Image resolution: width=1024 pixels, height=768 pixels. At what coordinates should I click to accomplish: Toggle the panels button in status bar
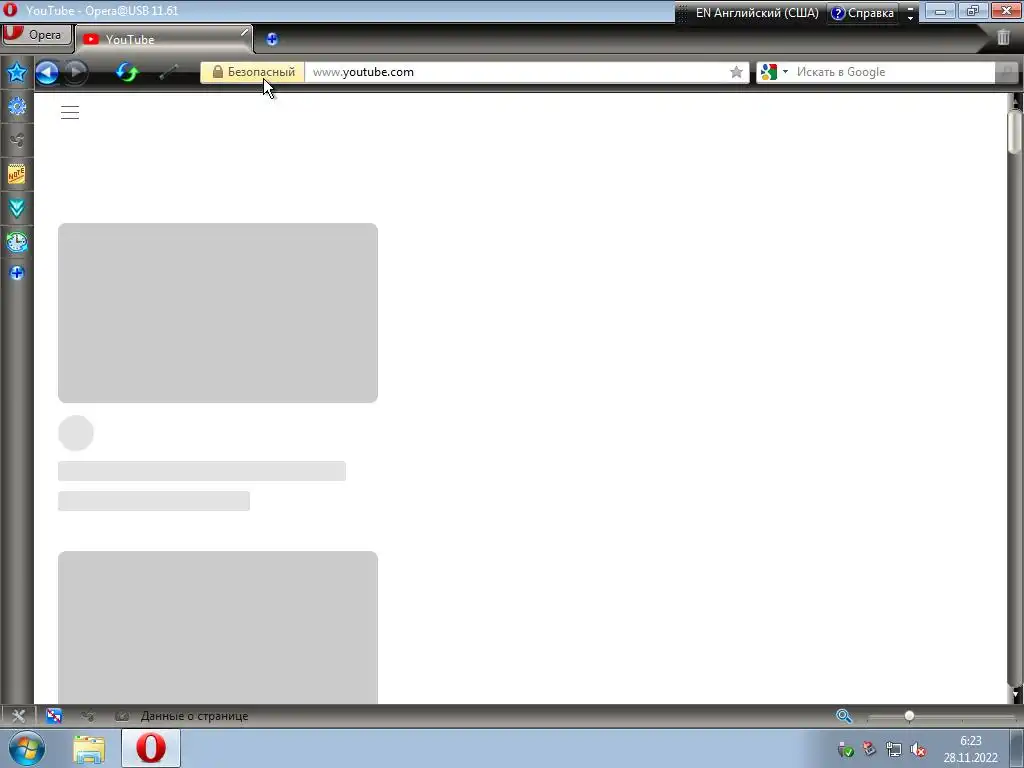(18, 716)
